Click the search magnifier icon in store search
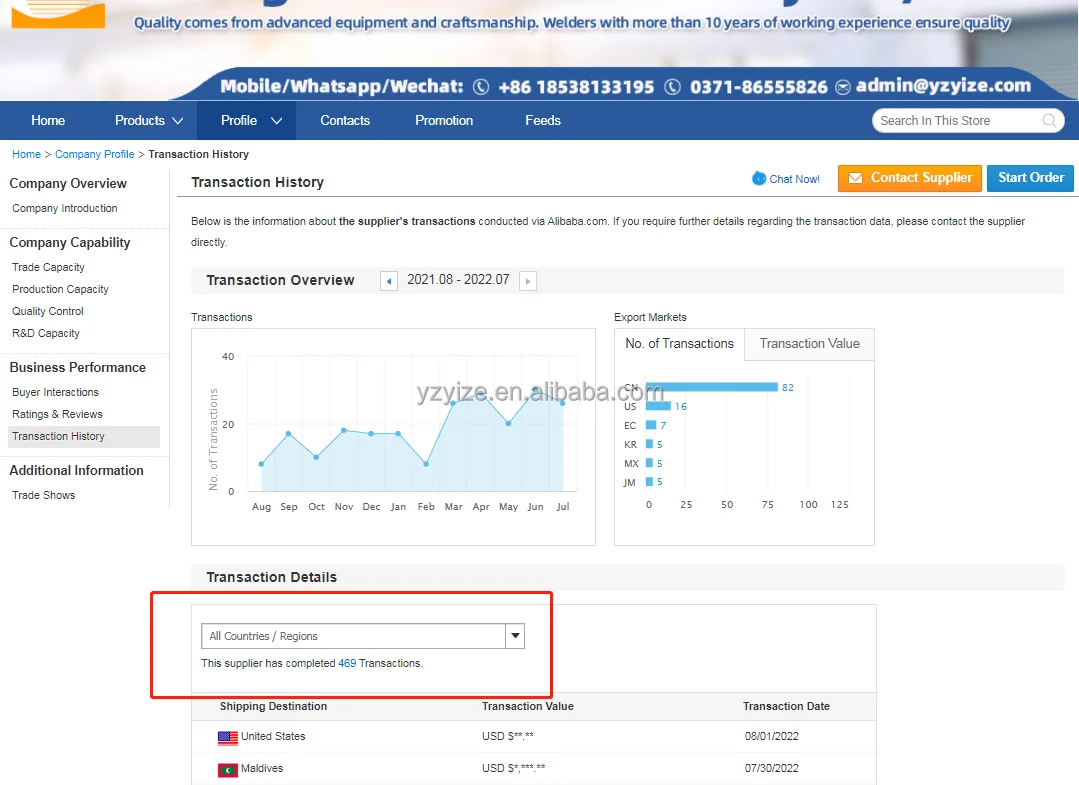The height and width of the screenshot is (785, 1079). click(x=1049, y=121)
